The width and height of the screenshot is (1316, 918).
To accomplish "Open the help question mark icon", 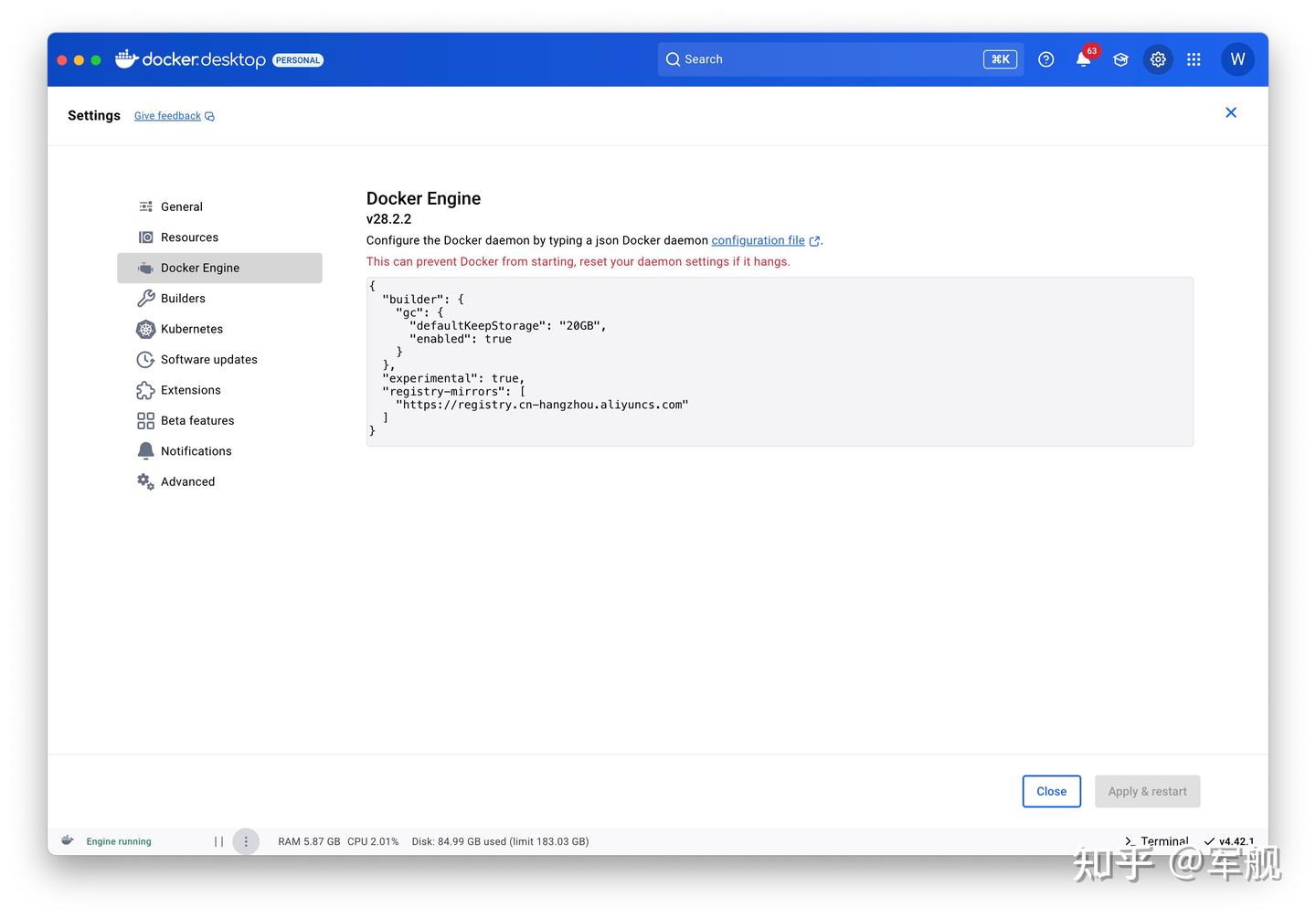I will click(1045, 58).
